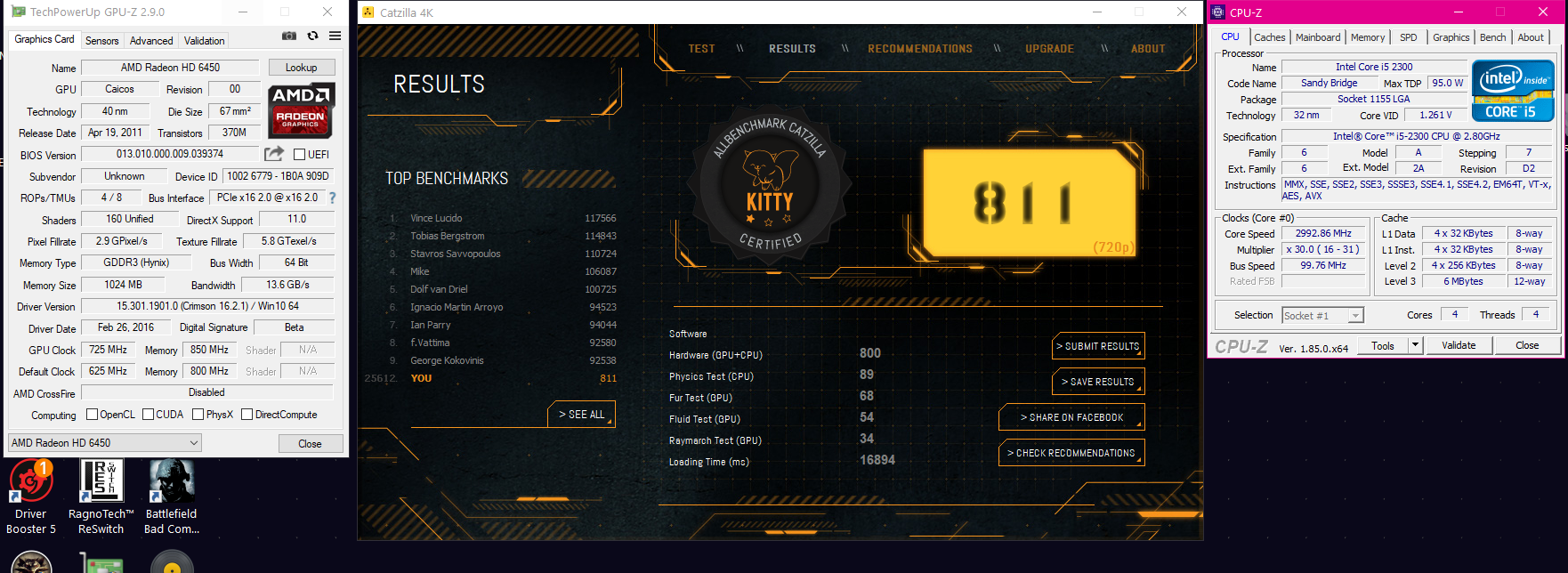Click the GPU-Z Name field
Screen dimensions: 1568x573
170,68
